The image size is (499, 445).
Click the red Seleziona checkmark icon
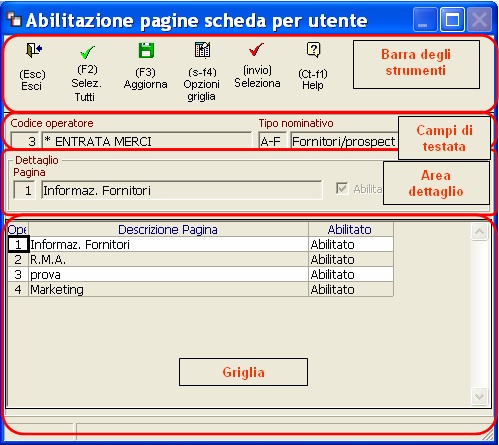(256, 50)
